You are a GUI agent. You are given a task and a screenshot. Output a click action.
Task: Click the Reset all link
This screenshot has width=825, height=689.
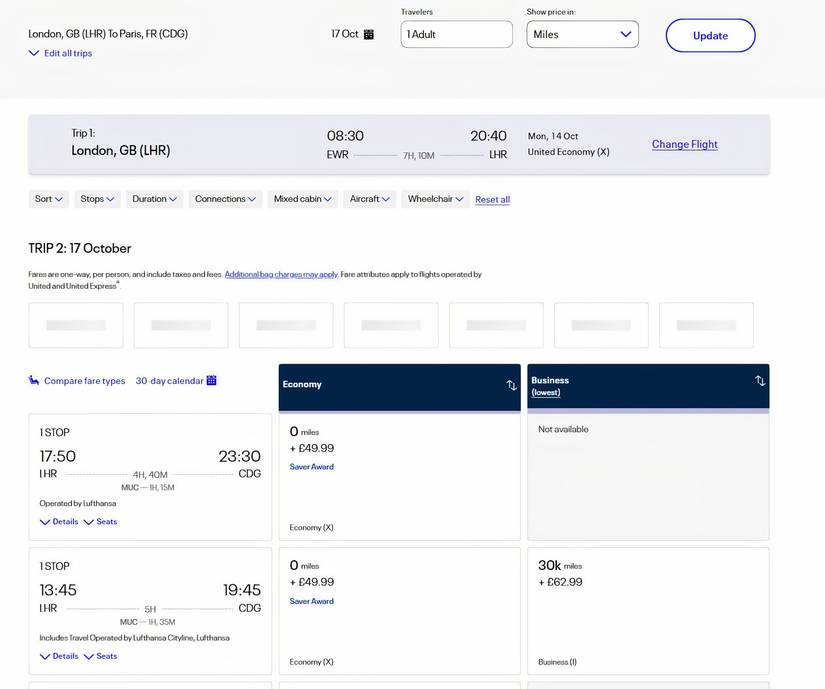pos(494,198)
